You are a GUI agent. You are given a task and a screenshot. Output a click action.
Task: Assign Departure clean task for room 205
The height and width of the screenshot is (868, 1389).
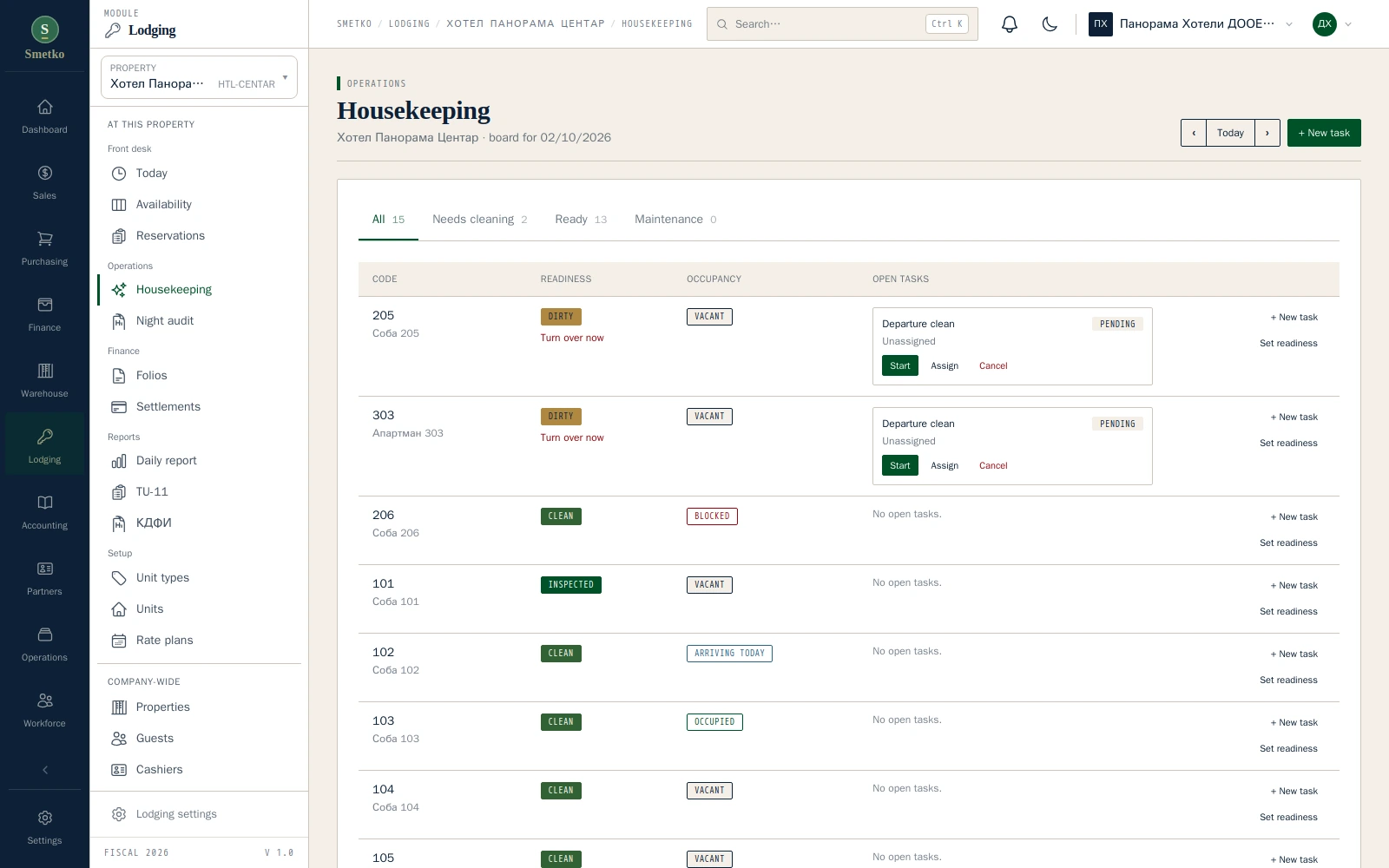(x=945, y=365)
